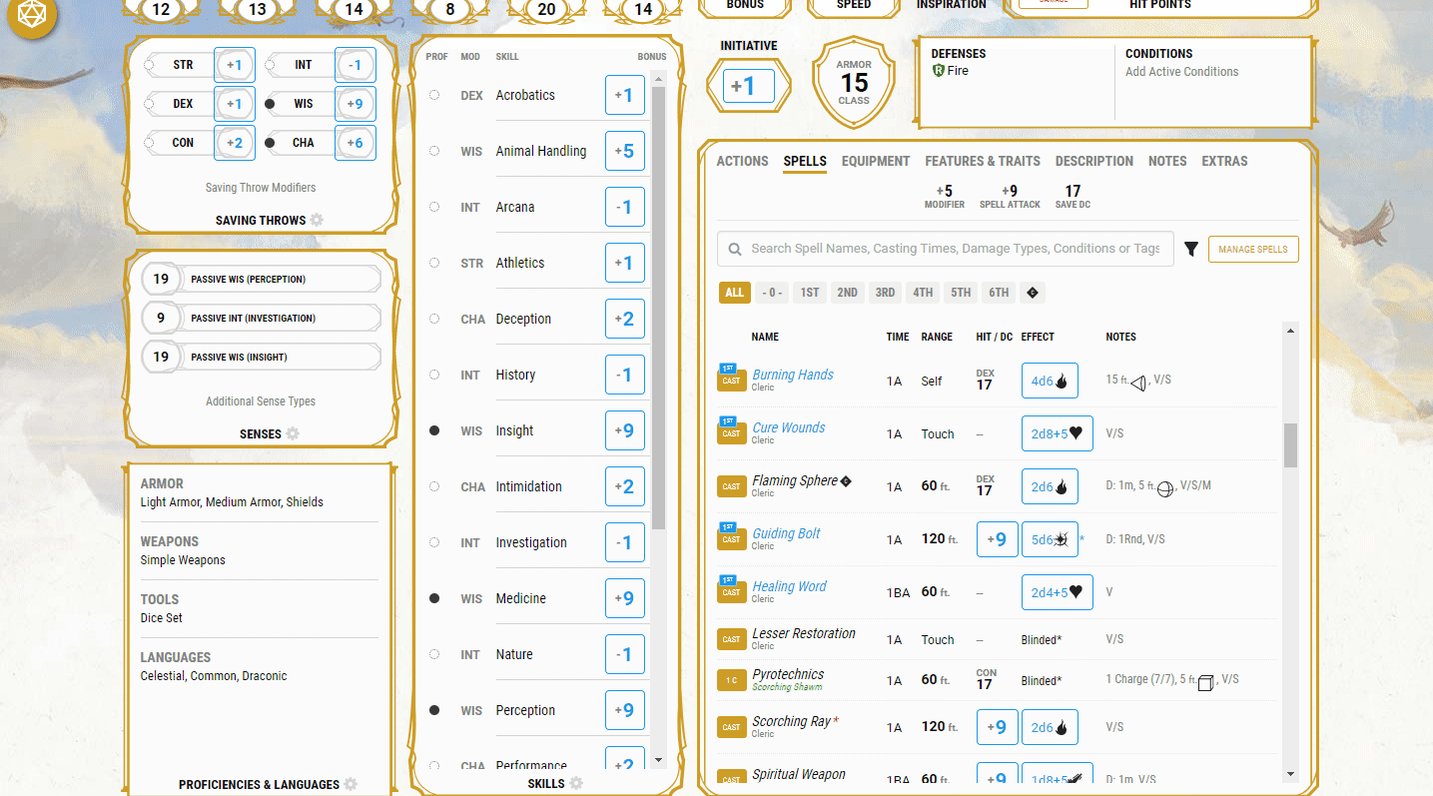1433x796 pixels.
Task: Open the Features & Traits tab
Action: (x=982, y=161)
